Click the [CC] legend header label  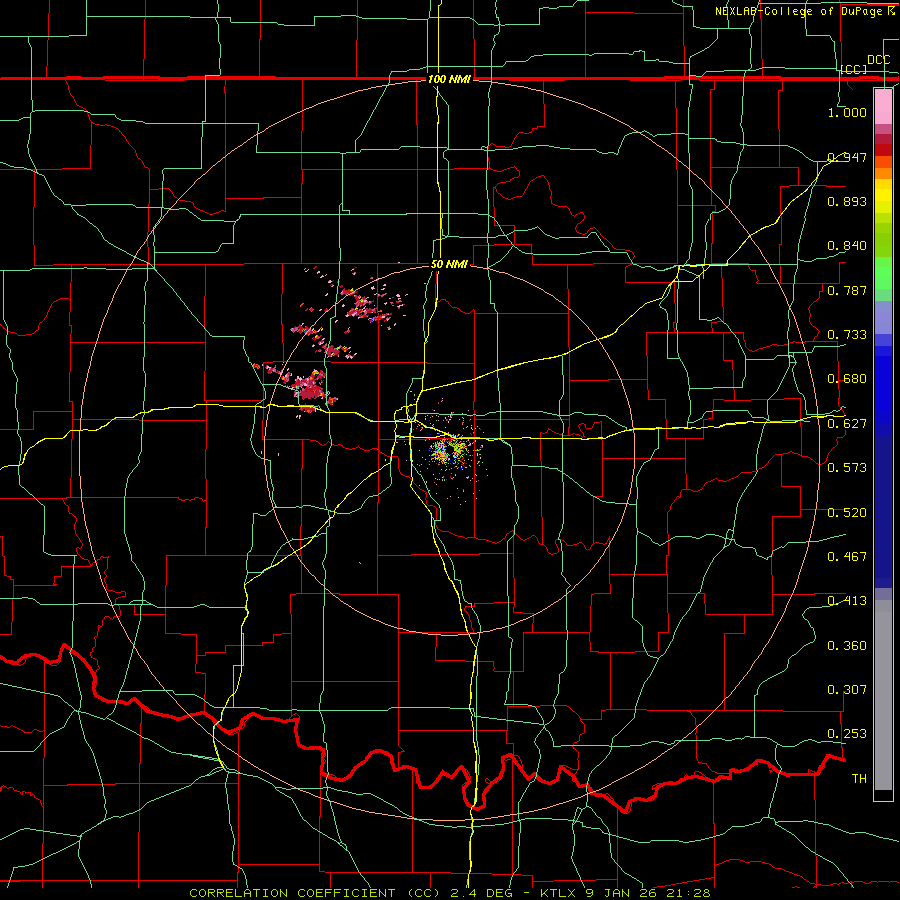[x=854, y=69]
